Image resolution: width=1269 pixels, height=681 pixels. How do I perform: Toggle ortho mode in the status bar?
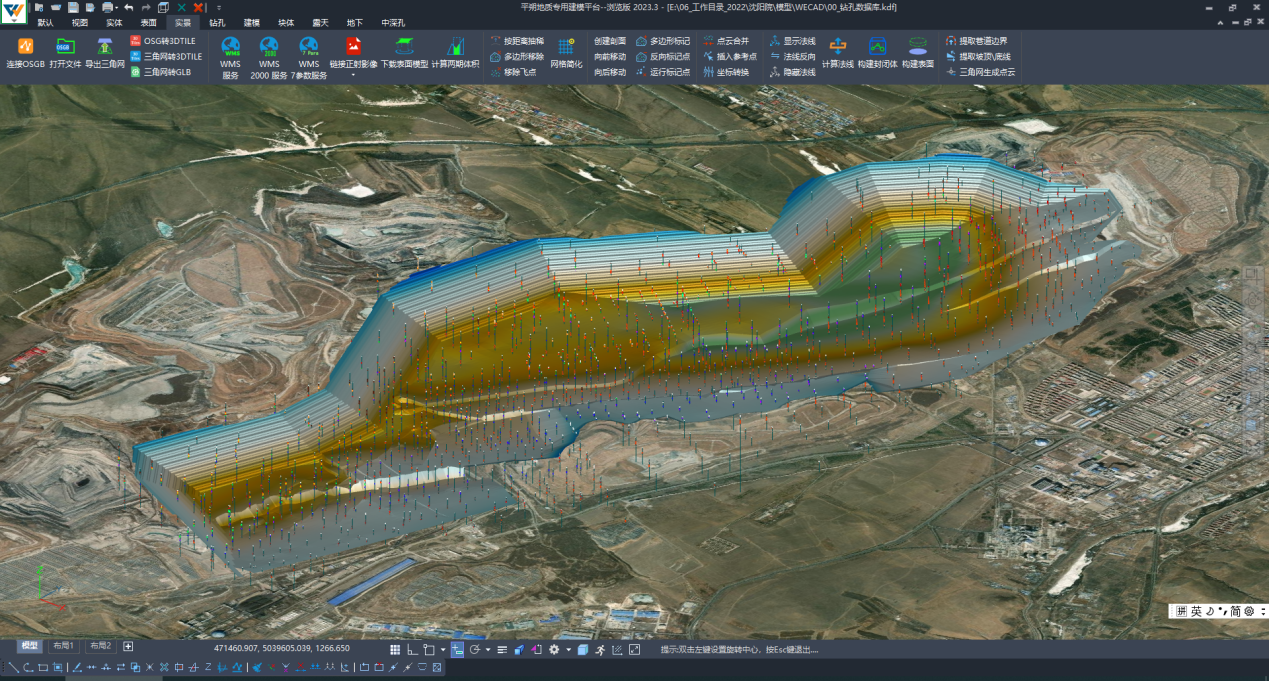[412, 650]
